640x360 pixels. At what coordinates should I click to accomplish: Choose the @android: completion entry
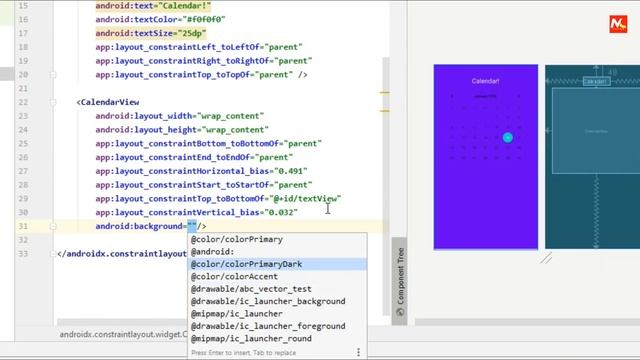tap(277, 252)
